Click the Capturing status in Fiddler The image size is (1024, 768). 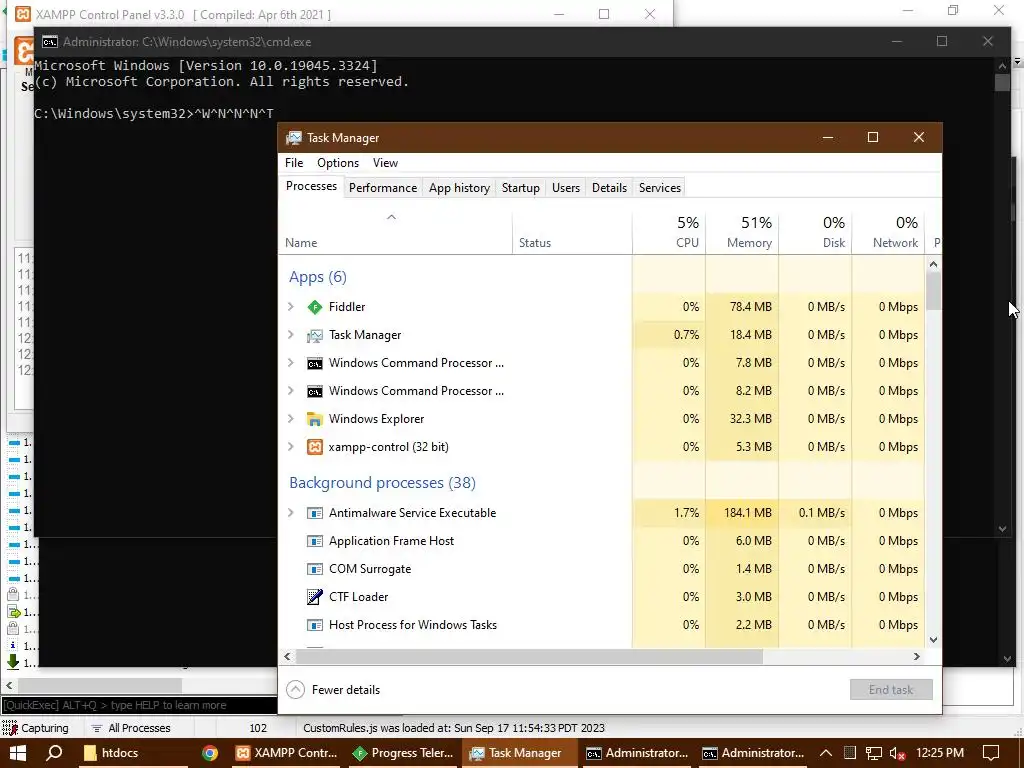(36, 728)
